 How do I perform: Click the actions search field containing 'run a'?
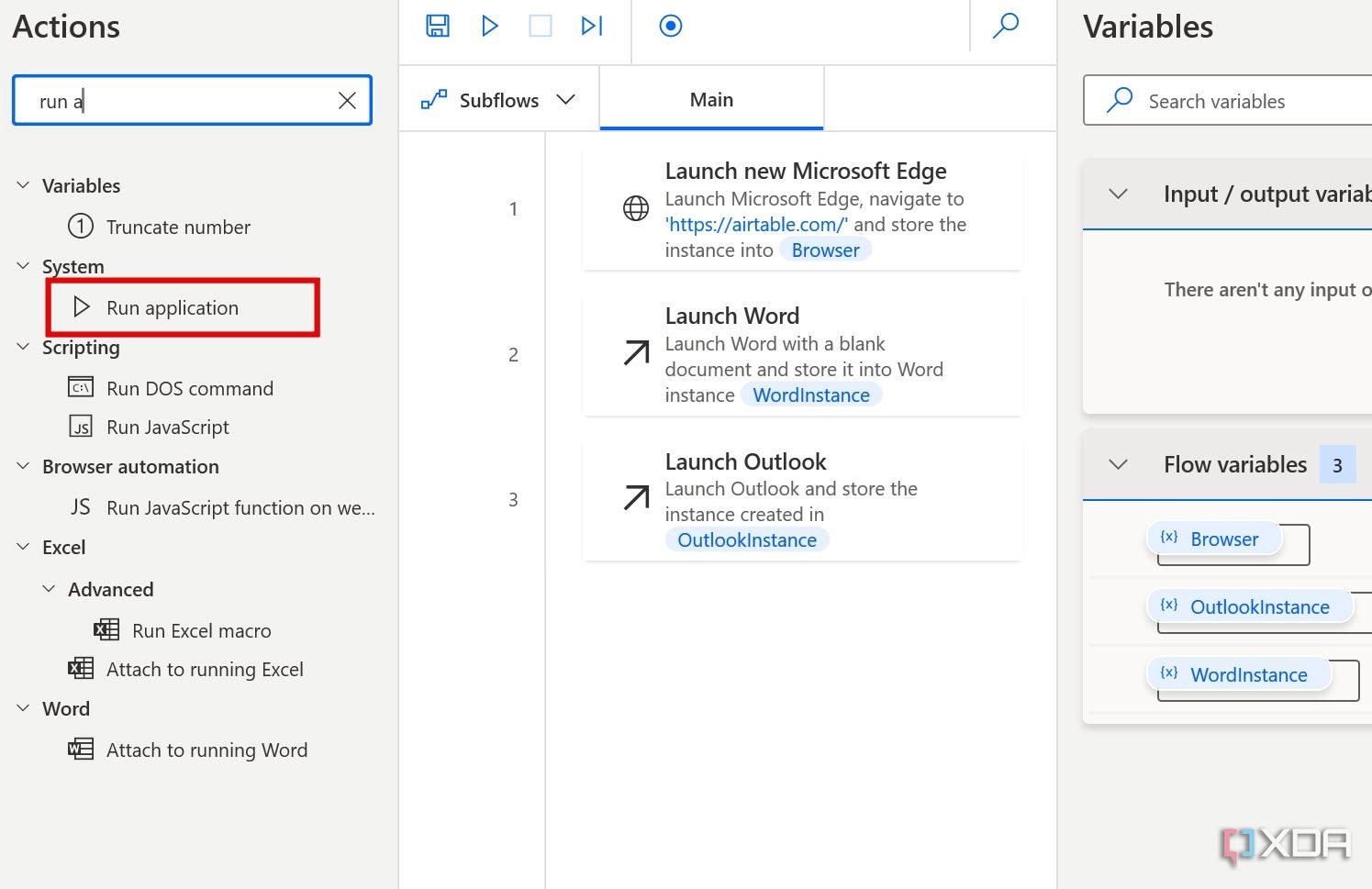pyautogui.click(x=192, y=101)
